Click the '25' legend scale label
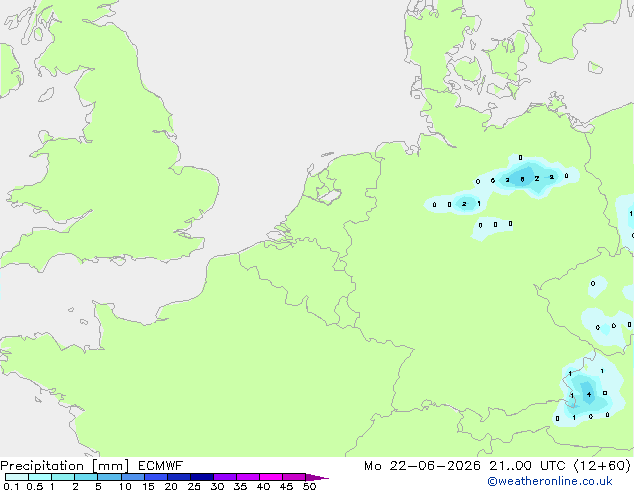This screenshot has width=634, height=490. [x=194, y=486]
